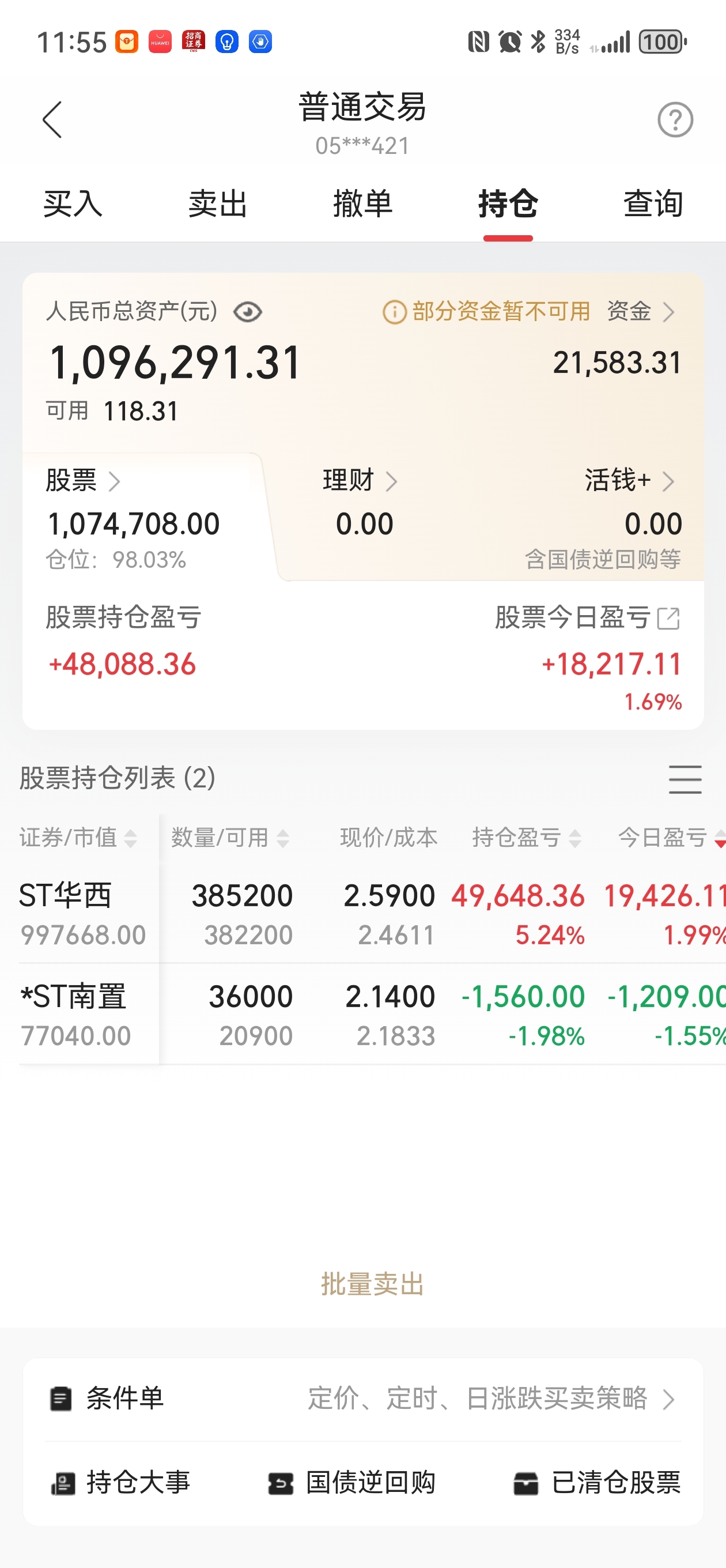Viewport: 726px width, 1568px height.
Task: Open the help question mark icon
Action: pyautogui.click(x=675, y=120)
